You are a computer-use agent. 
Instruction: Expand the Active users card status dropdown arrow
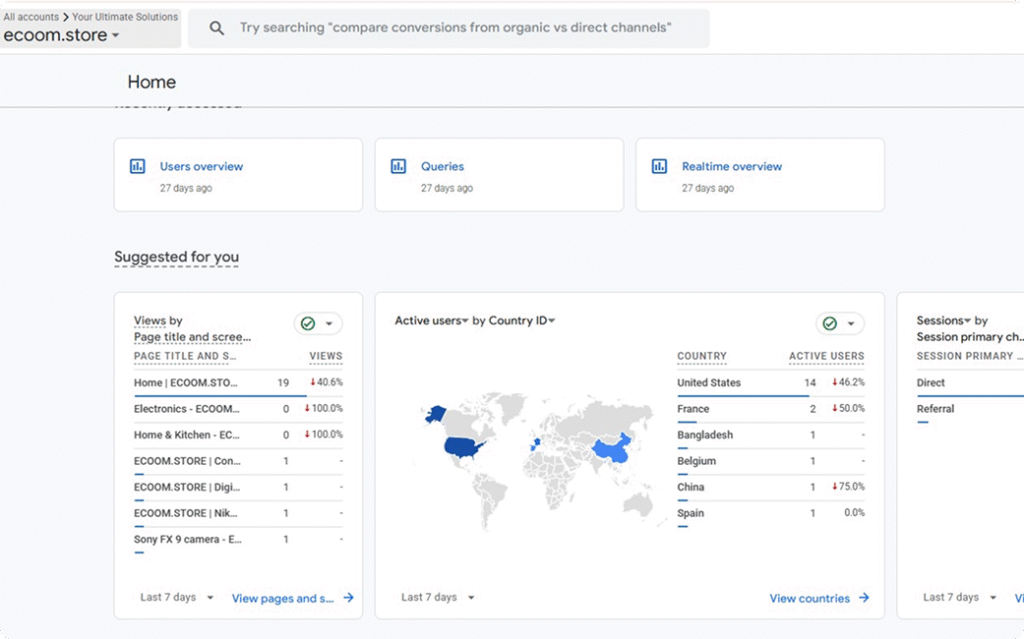[x=851, y=323]
